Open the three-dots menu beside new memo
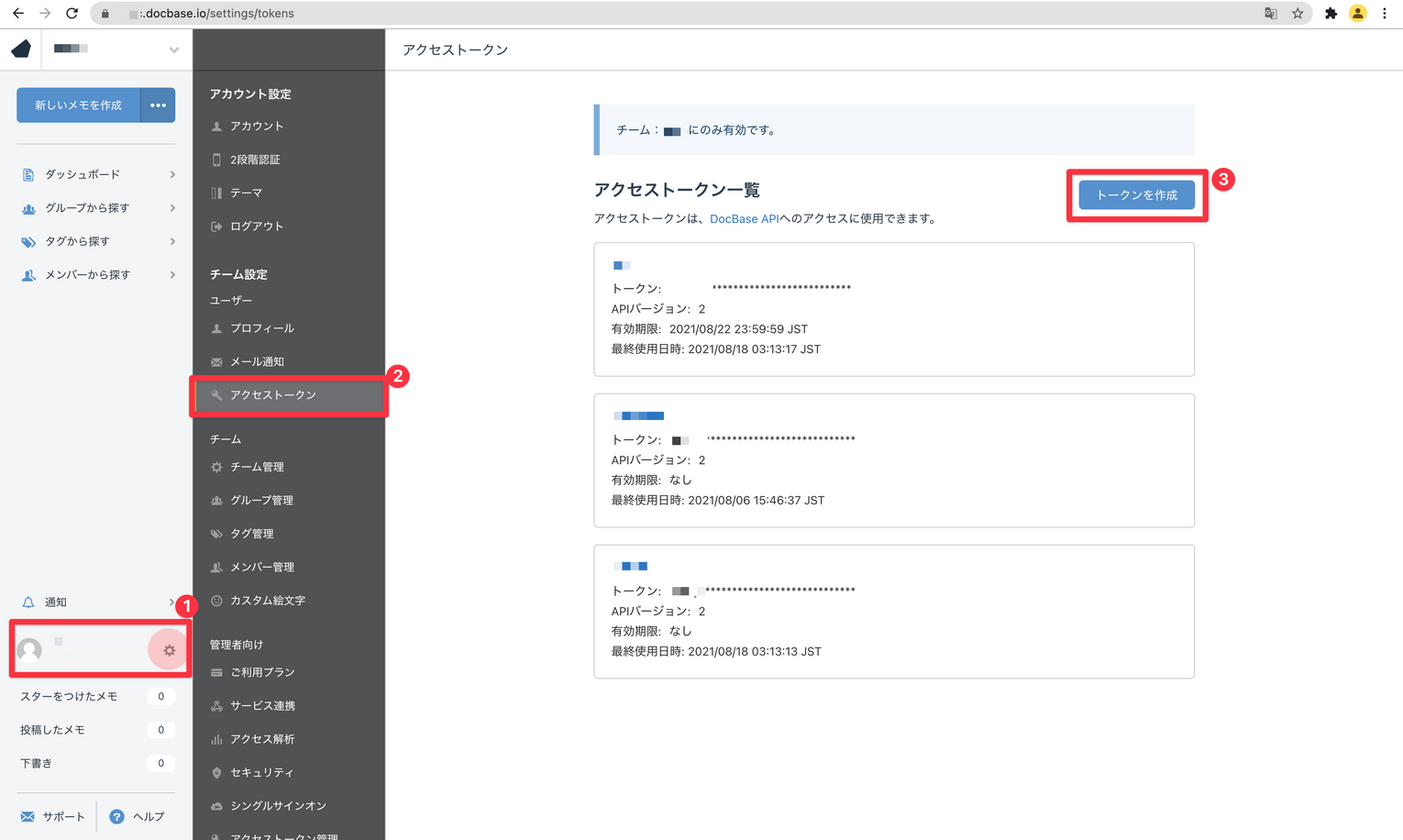Image resolution: width=1403 pixels, height=840 pixels. tap(159, 105)
